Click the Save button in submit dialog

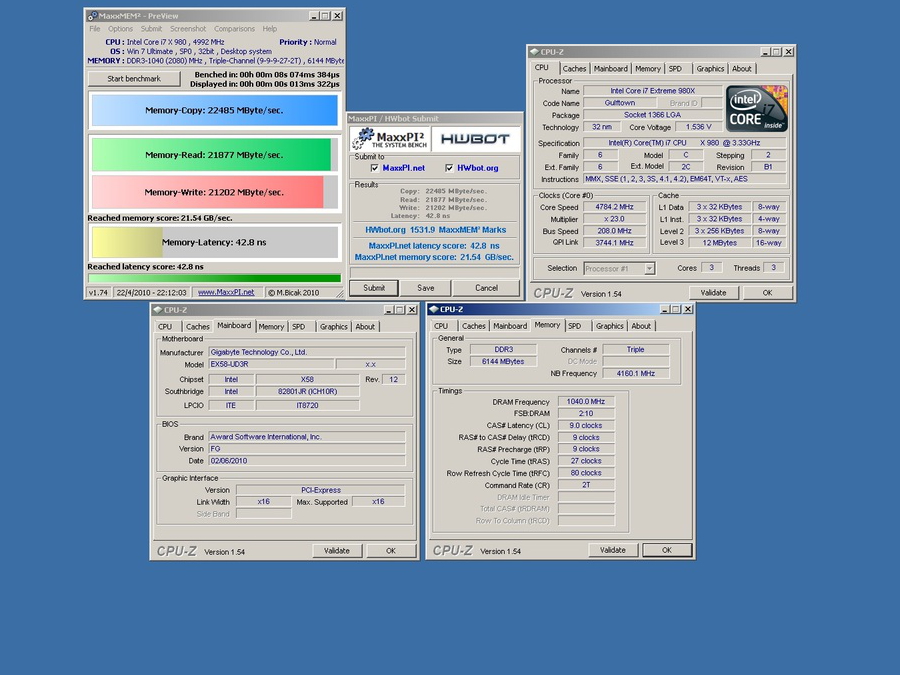point(425,288)
